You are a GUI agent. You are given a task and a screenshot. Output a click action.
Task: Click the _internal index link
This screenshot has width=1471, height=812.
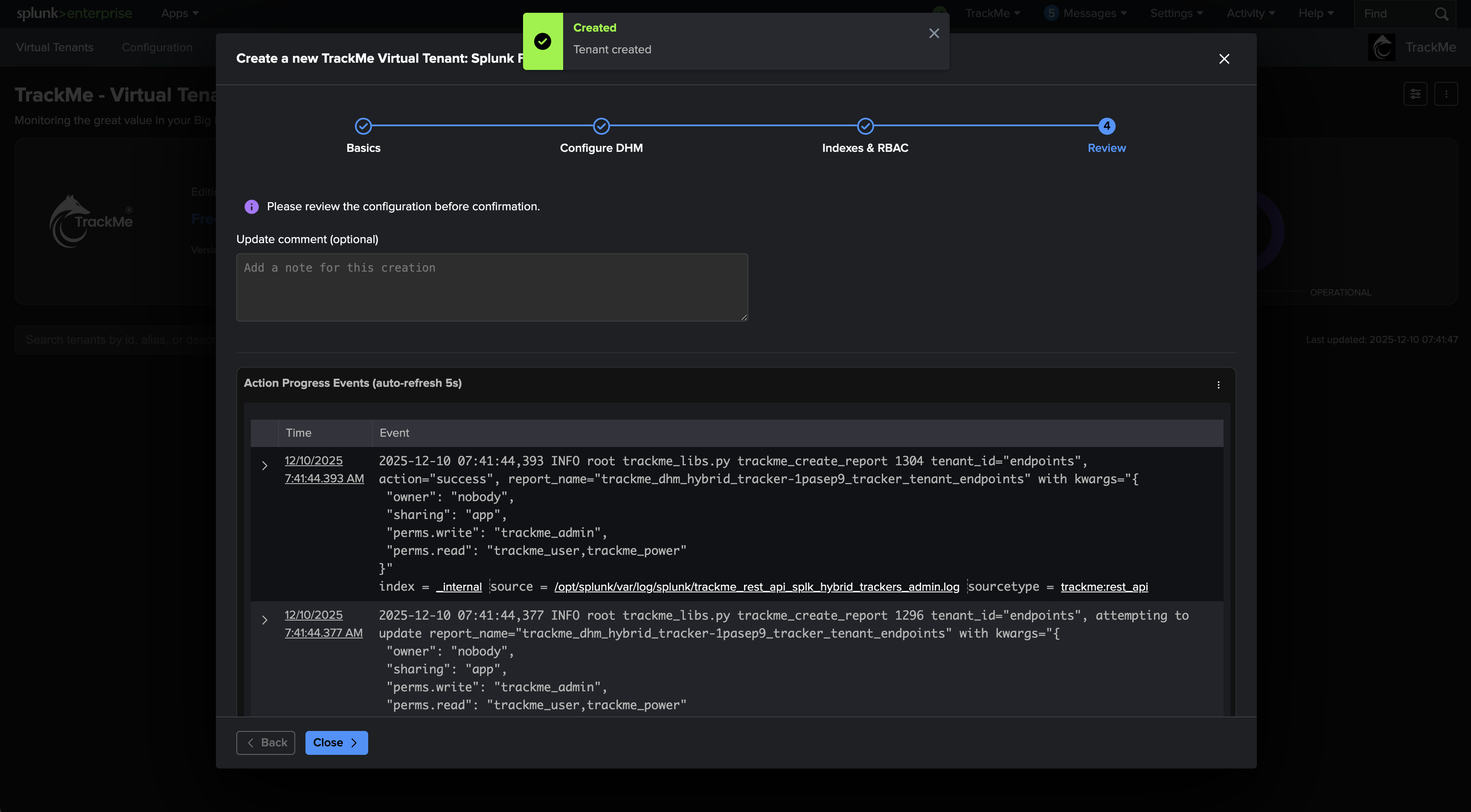click(459, 587)
